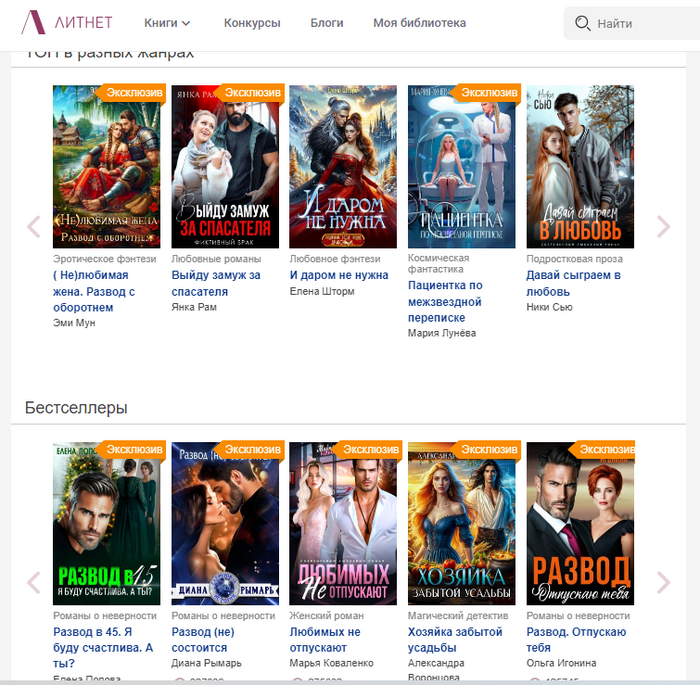Open title link Давай сыграем в любовь
Image resolution: width=700 pixels, height=685 pixels.
click(573, 283)
